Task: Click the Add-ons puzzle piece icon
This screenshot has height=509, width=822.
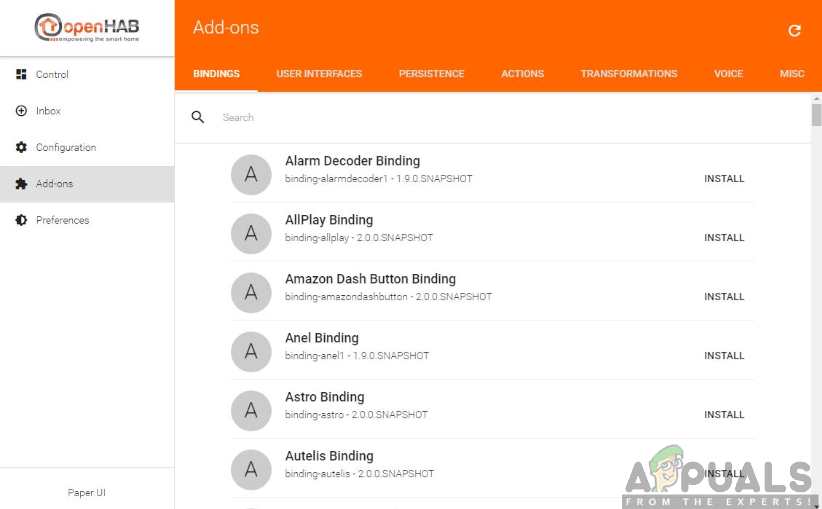Action: tap(21, 183)
